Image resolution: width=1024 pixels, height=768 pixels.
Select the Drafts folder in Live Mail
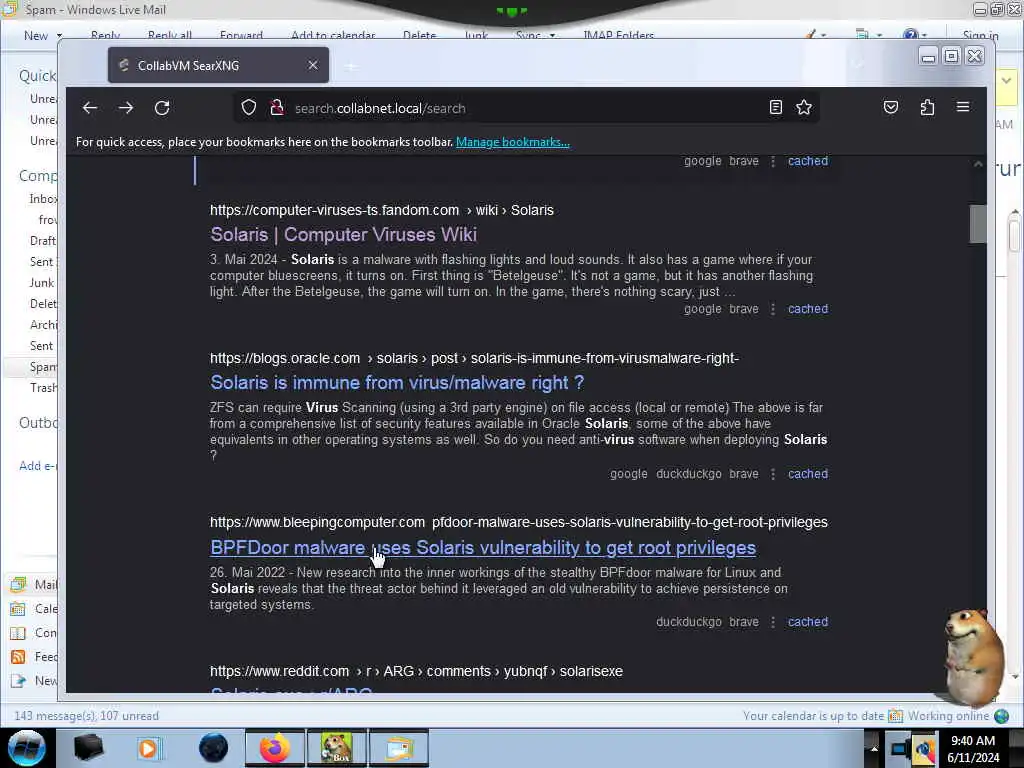tap(43, 240)
